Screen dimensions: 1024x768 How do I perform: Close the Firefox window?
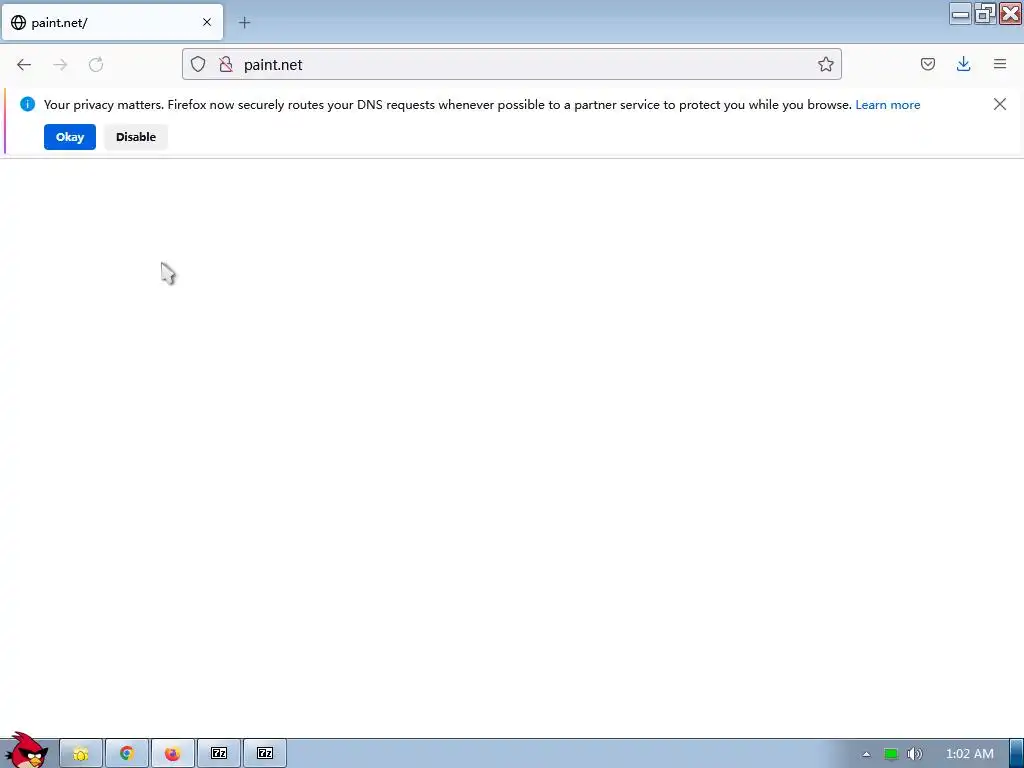(1010, 14)
